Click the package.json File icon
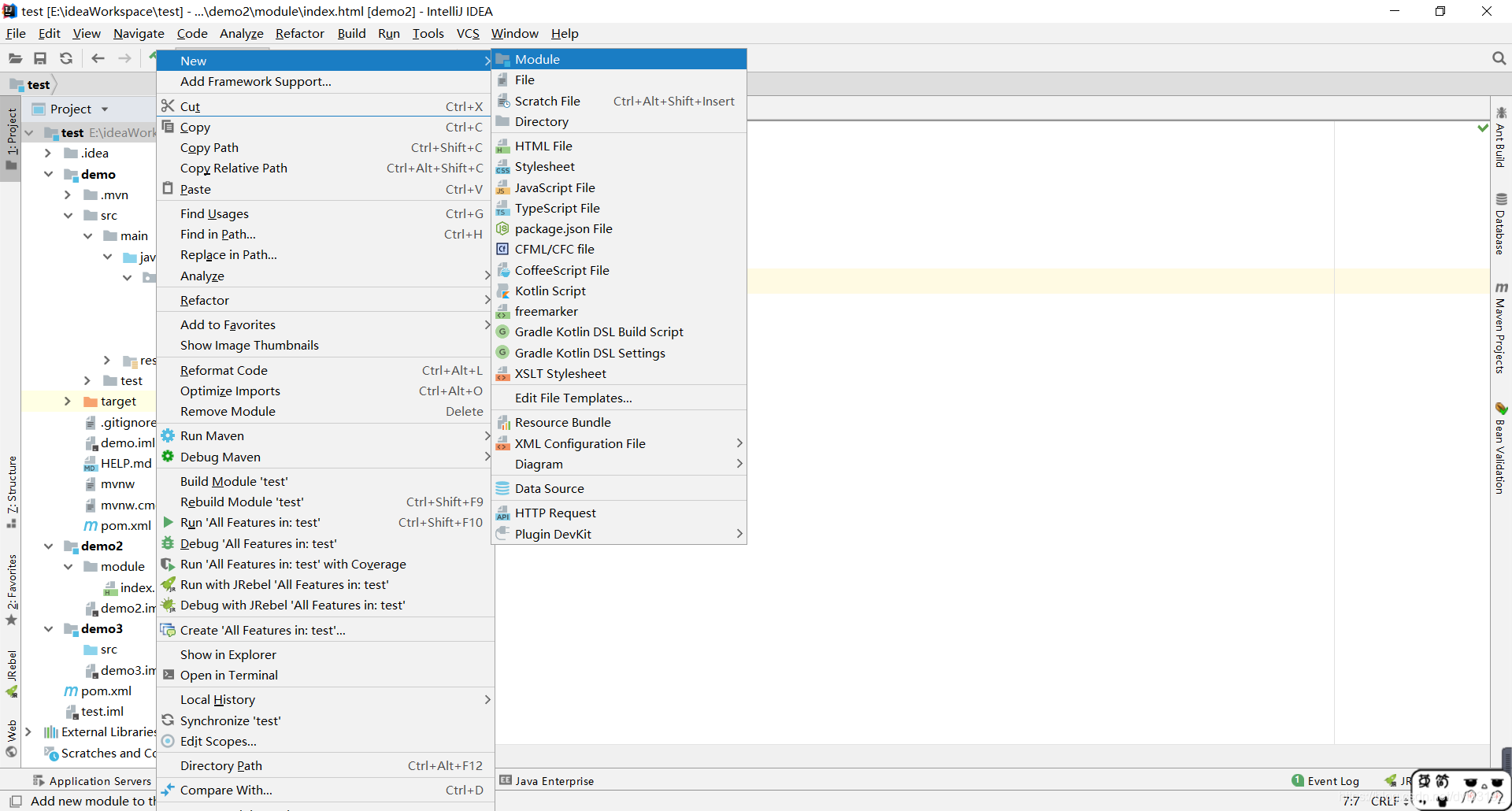The width and height of the screenshot is (1512, 811). pos(502,228)
